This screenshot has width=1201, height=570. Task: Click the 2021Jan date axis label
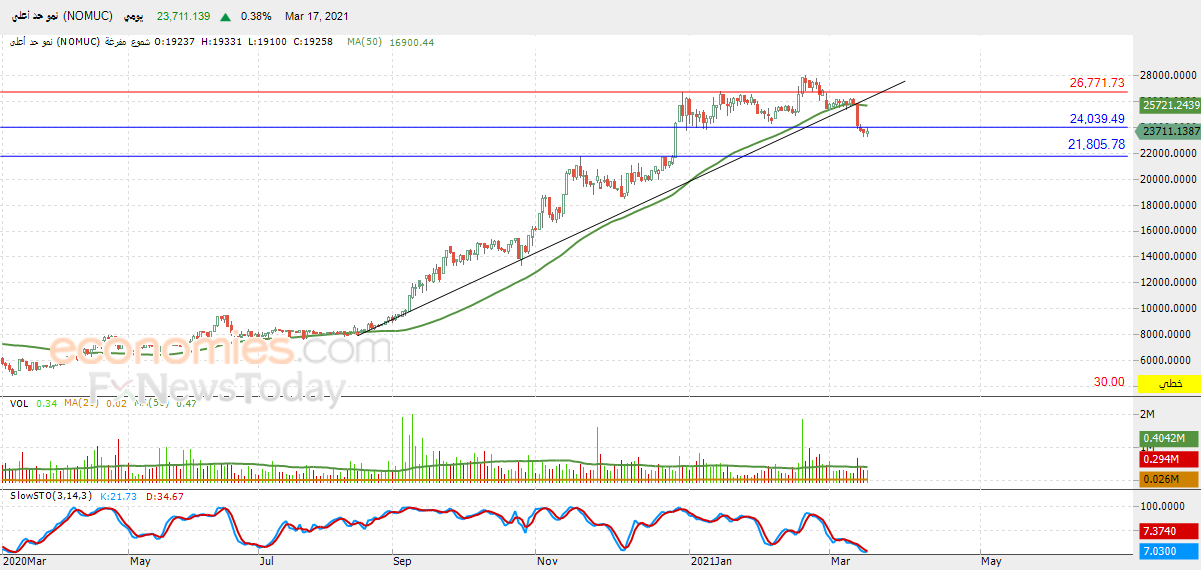pos(710,562)
